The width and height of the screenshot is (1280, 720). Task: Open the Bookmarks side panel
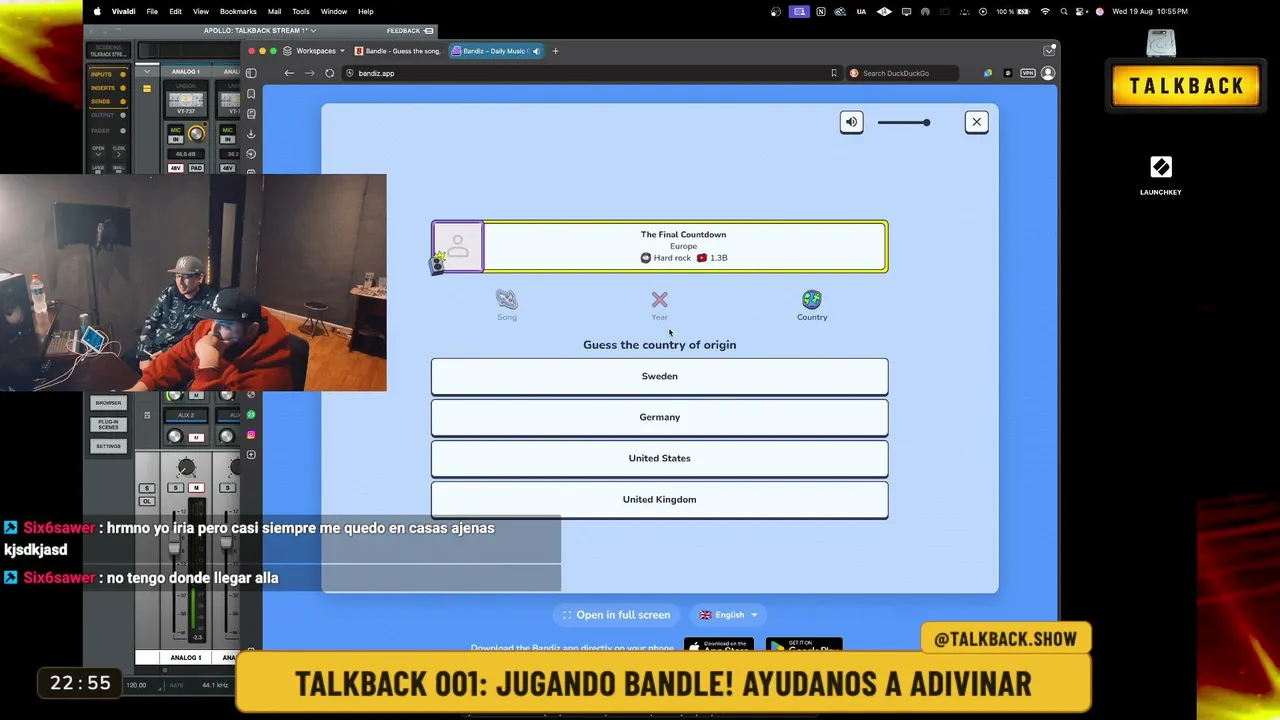pos(251,94)
